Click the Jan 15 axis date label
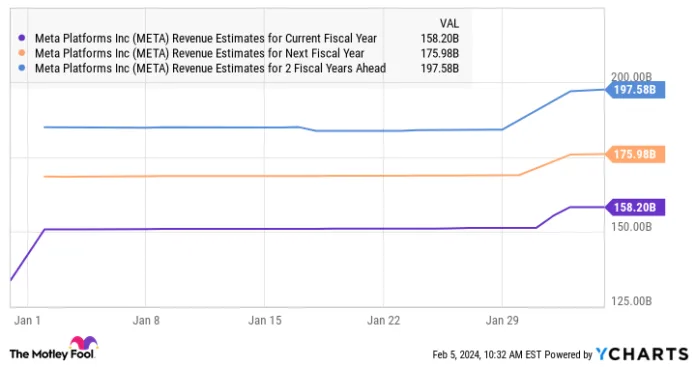The height and width of the screenshot is (367, 696). tap(265, 320)
